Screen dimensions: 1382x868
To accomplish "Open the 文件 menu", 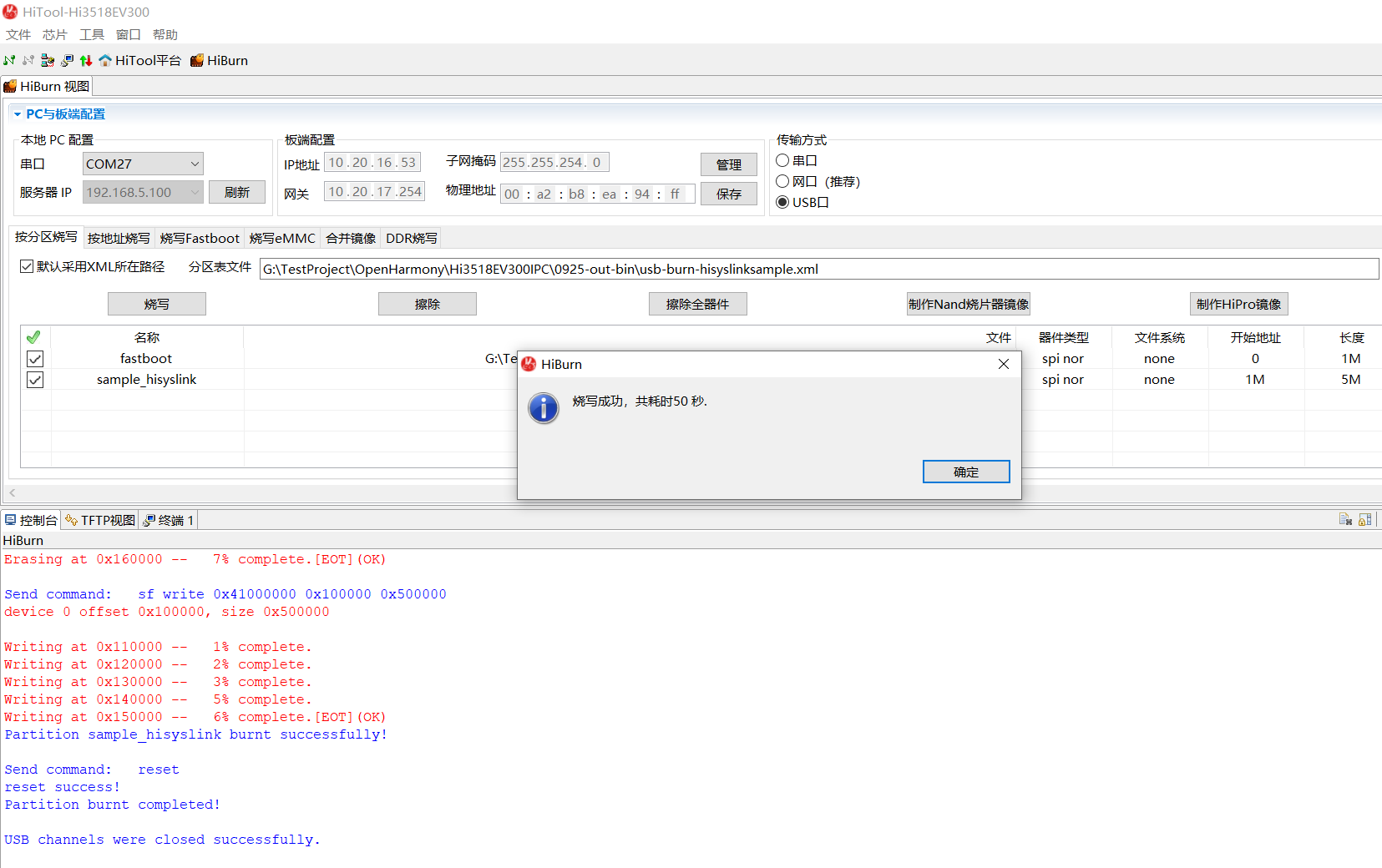I will click(18, 34).
